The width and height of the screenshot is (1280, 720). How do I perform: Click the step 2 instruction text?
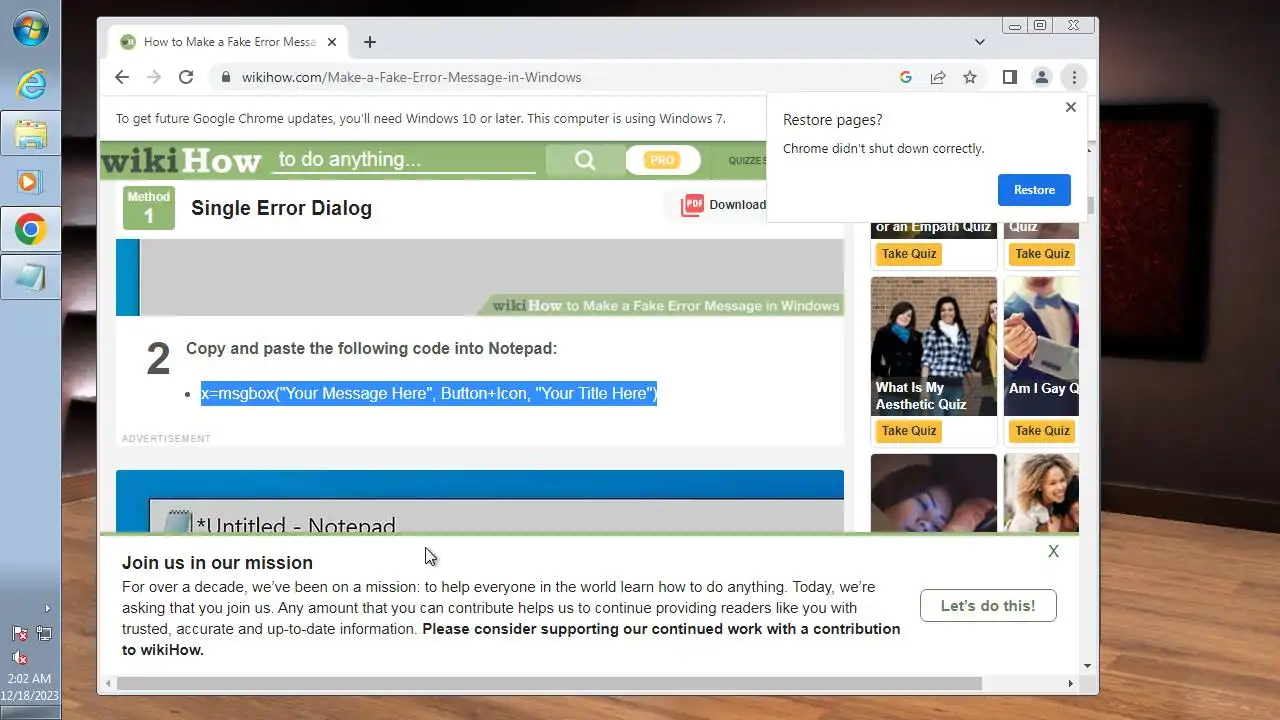(371, 348)
